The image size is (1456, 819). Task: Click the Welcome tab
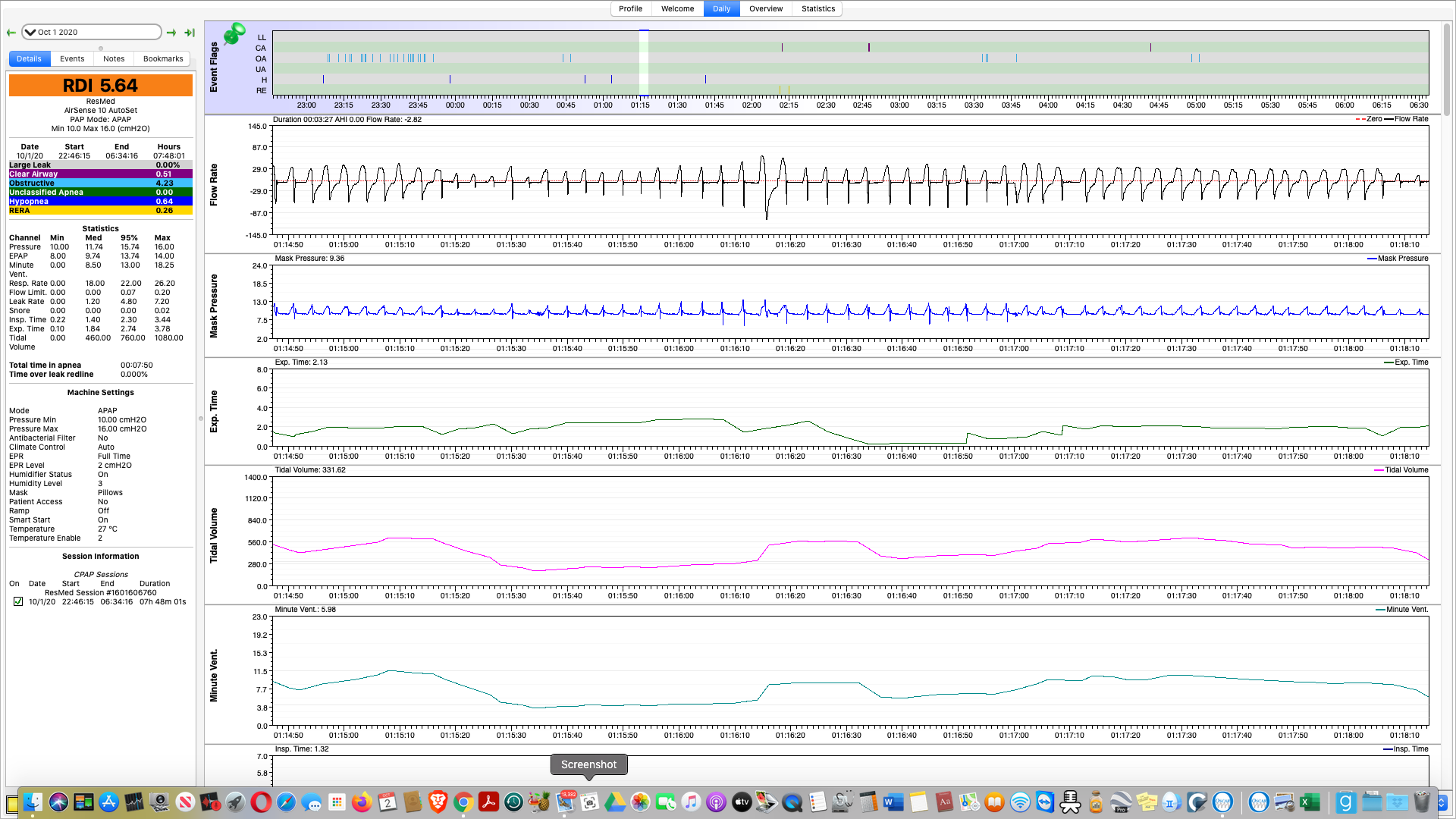(x=677, y=9)
